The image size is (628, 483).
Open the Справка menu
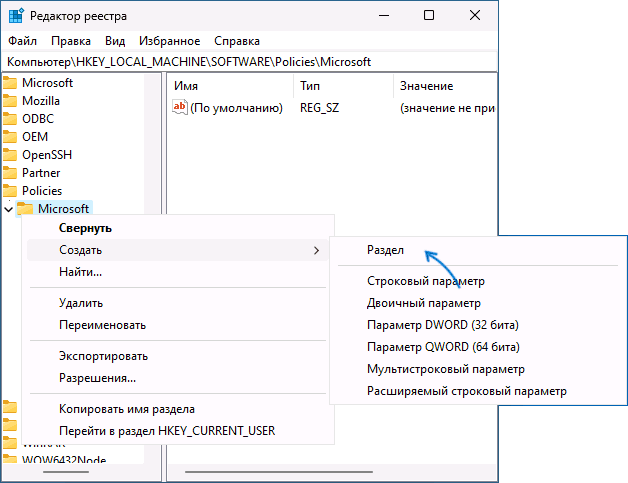click(x=237, y=41)
